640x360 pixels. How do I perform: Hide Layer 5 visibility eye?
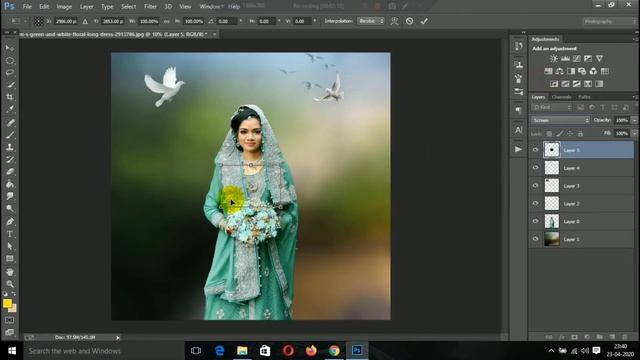[x=536, y=150]
